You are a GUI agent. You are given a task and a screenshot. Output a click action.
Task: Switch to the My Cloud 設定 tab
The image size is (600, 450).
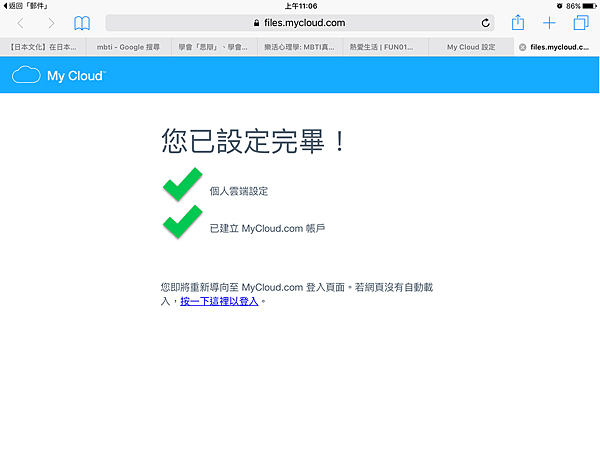pyautogui.click(x=471, y=47)
